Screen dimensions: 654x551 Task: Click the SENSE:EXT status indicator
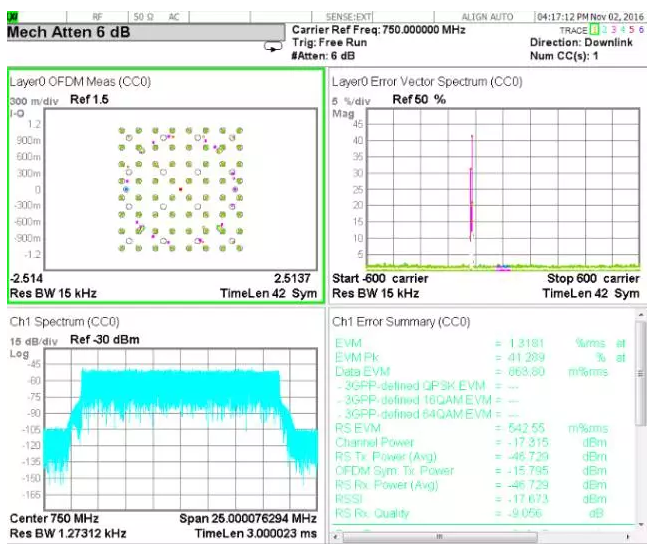pos(350,17)
